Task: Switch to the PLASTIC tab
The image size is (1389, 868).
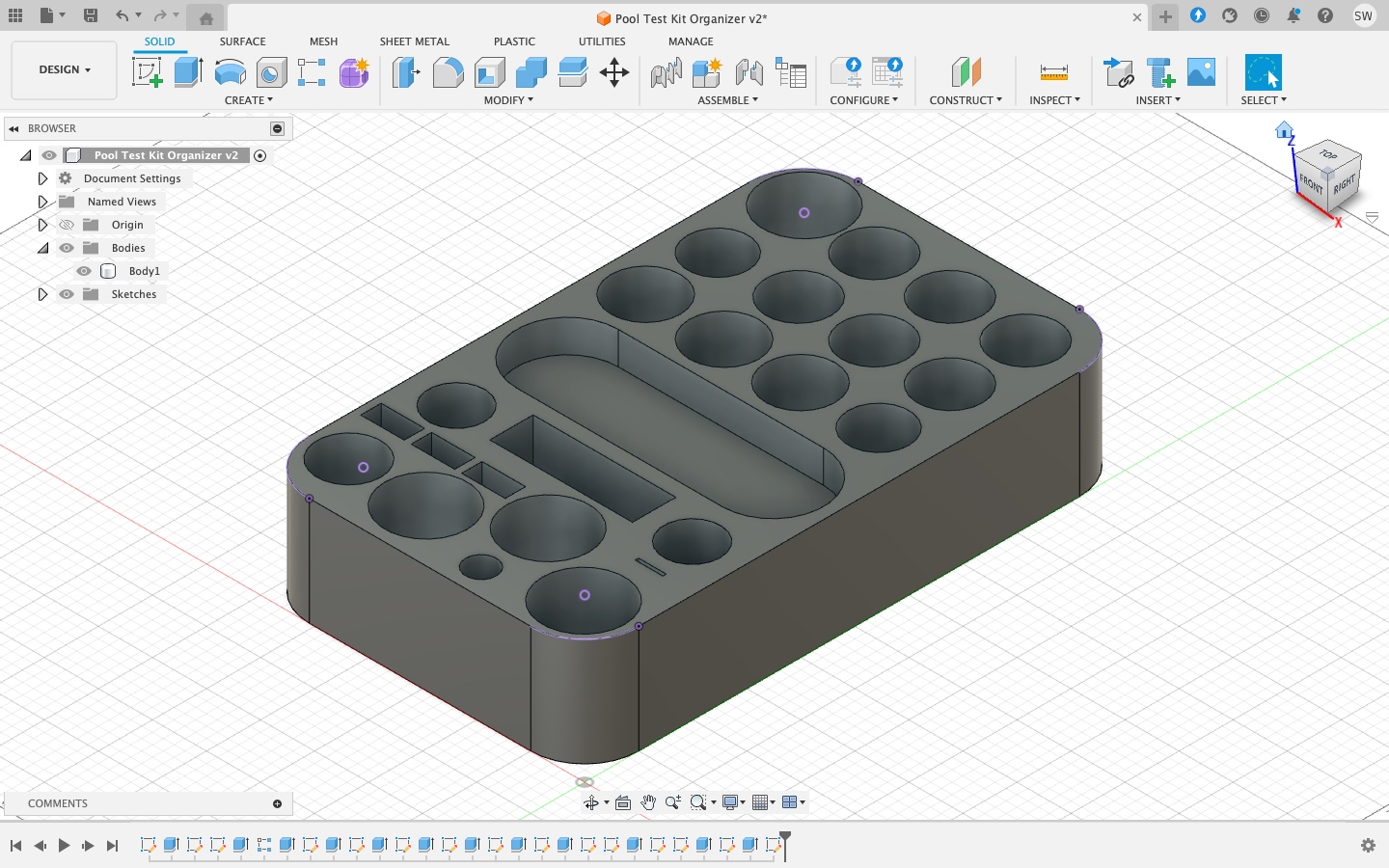Action: [x=514, y=41]
